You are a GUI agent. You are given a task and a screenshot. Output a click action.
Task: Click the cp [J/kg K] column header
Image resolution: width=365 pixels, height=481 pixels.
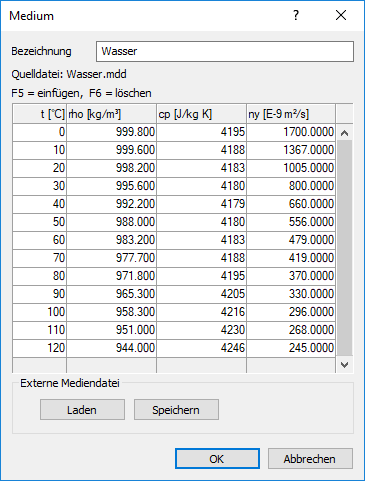(x=202, y=114)
